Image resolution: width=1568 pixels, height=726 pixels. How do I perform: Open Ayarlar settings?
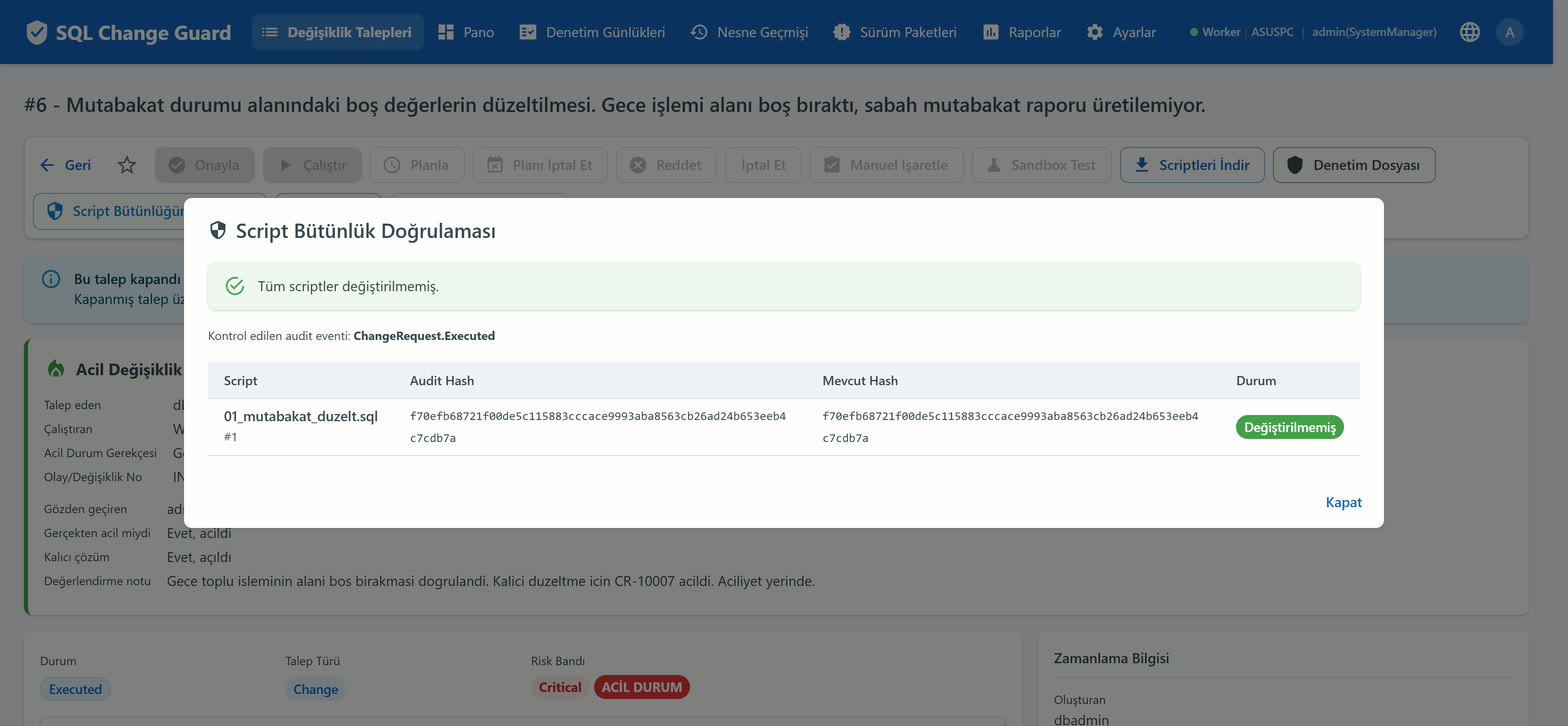click(1121, 32)
